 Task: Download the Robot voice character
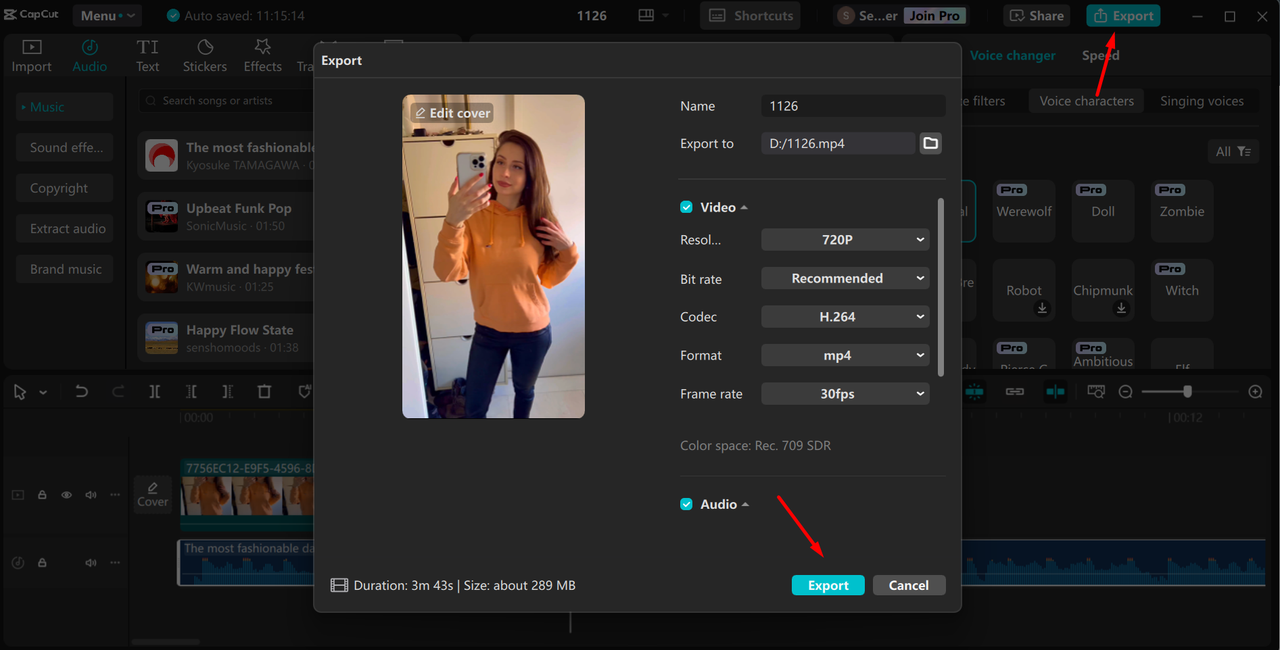[x=1042, y=308]
